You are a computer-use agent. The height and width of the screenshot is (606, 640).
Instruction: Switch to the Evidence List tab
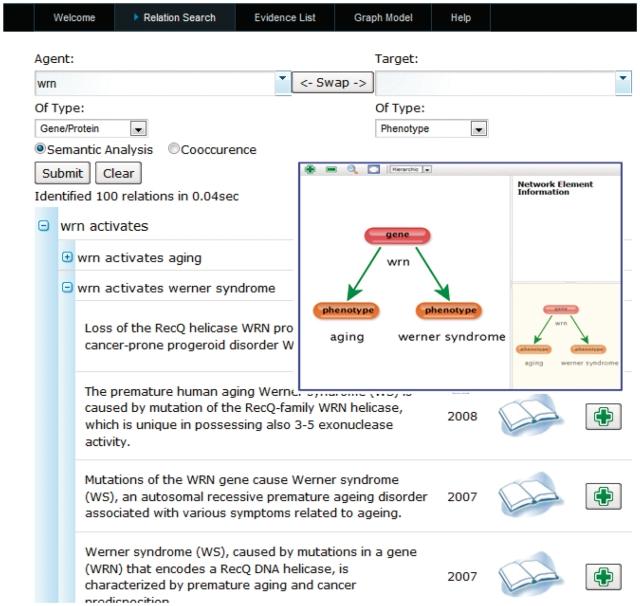[284, 18]
